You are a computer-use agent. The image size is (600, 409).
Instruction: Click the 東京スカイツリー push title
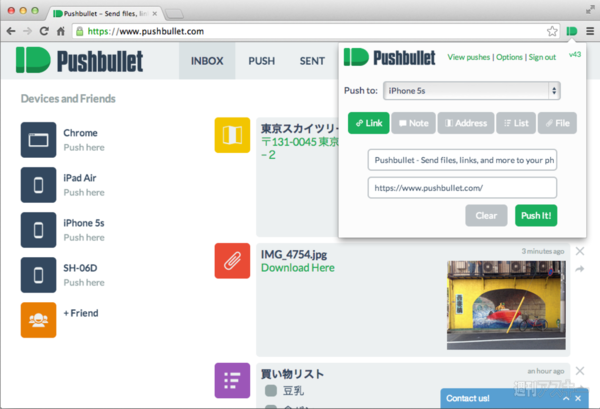coord(300,129)
